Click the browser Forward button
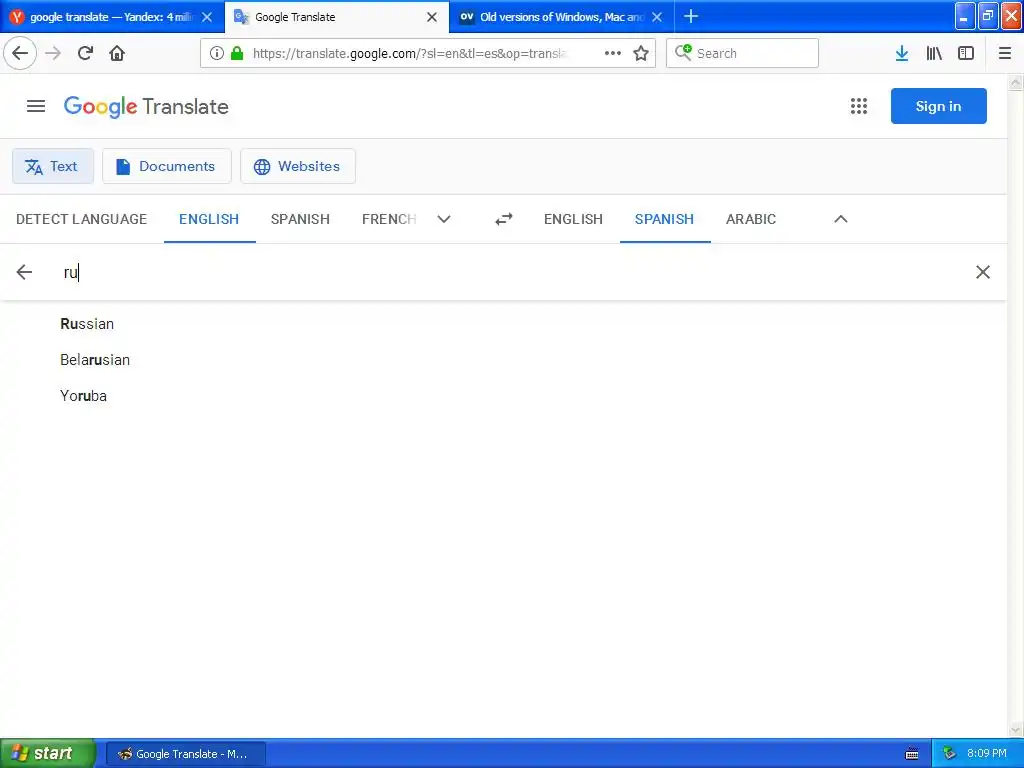Image resolution: width=1024 pixels, height=768 pixels. (53, 53)
